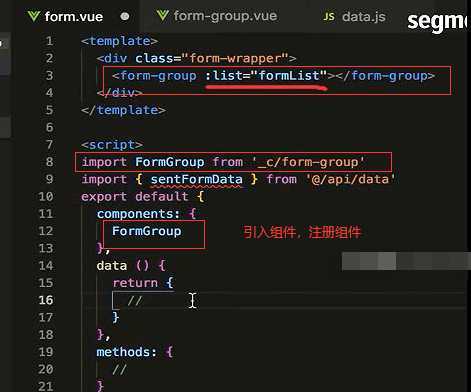
Task: Open the data.js tab
Action: (355, 17)
